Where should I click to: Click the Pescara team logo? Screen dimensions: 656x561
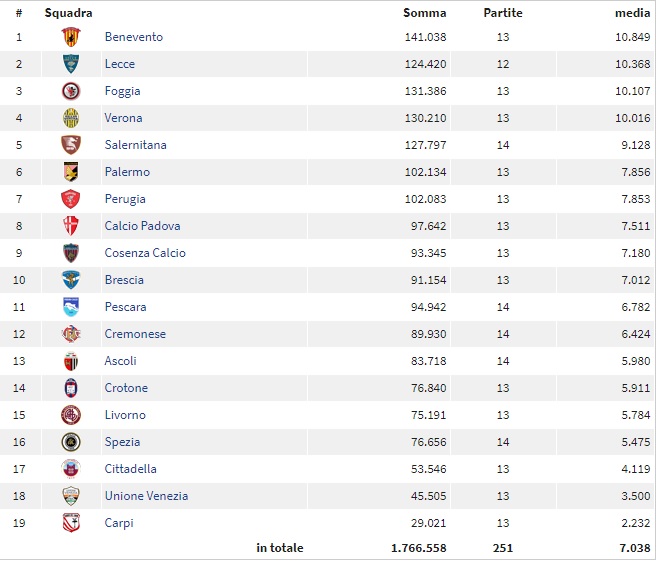tap(71, 307)
